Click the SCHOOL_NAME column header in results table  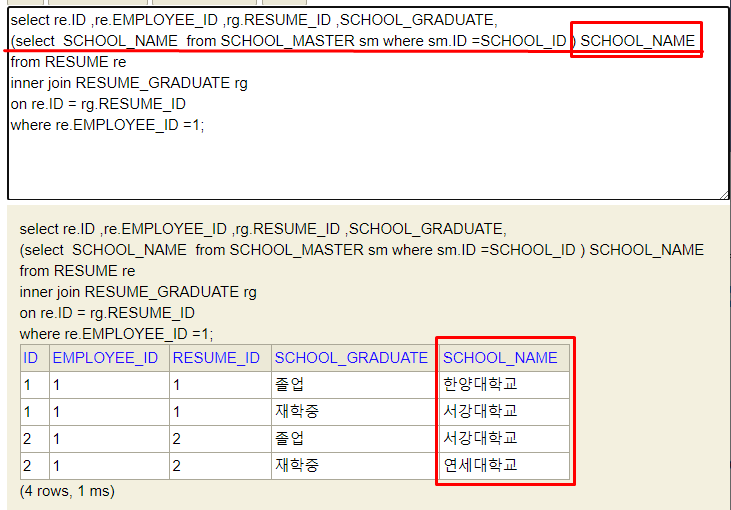(500, 358)
